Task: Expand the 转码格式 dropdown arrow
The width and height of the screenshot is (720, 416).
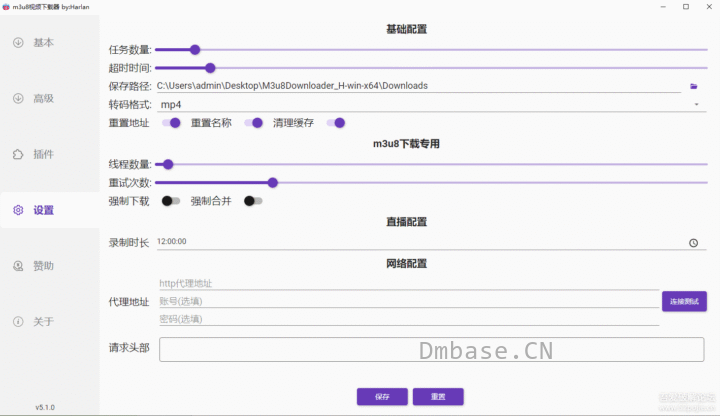Action: [x=697, y=105]
